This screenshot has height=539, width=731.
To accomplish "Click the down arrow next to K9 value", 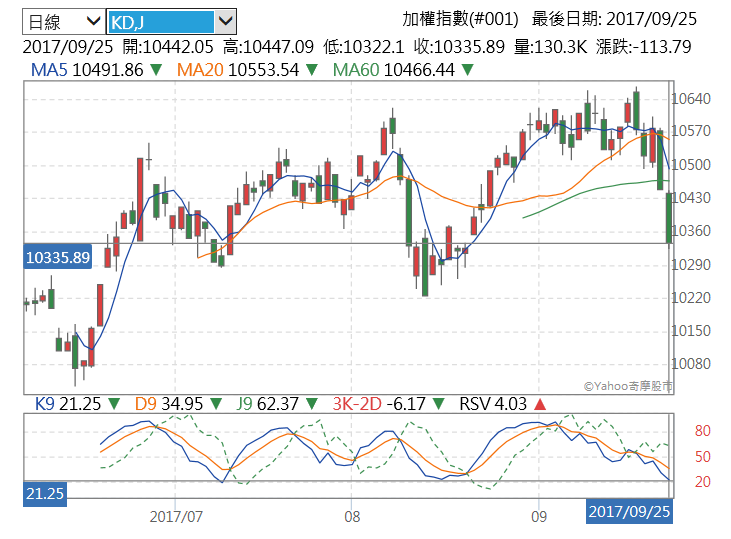I will coord(113,405).
